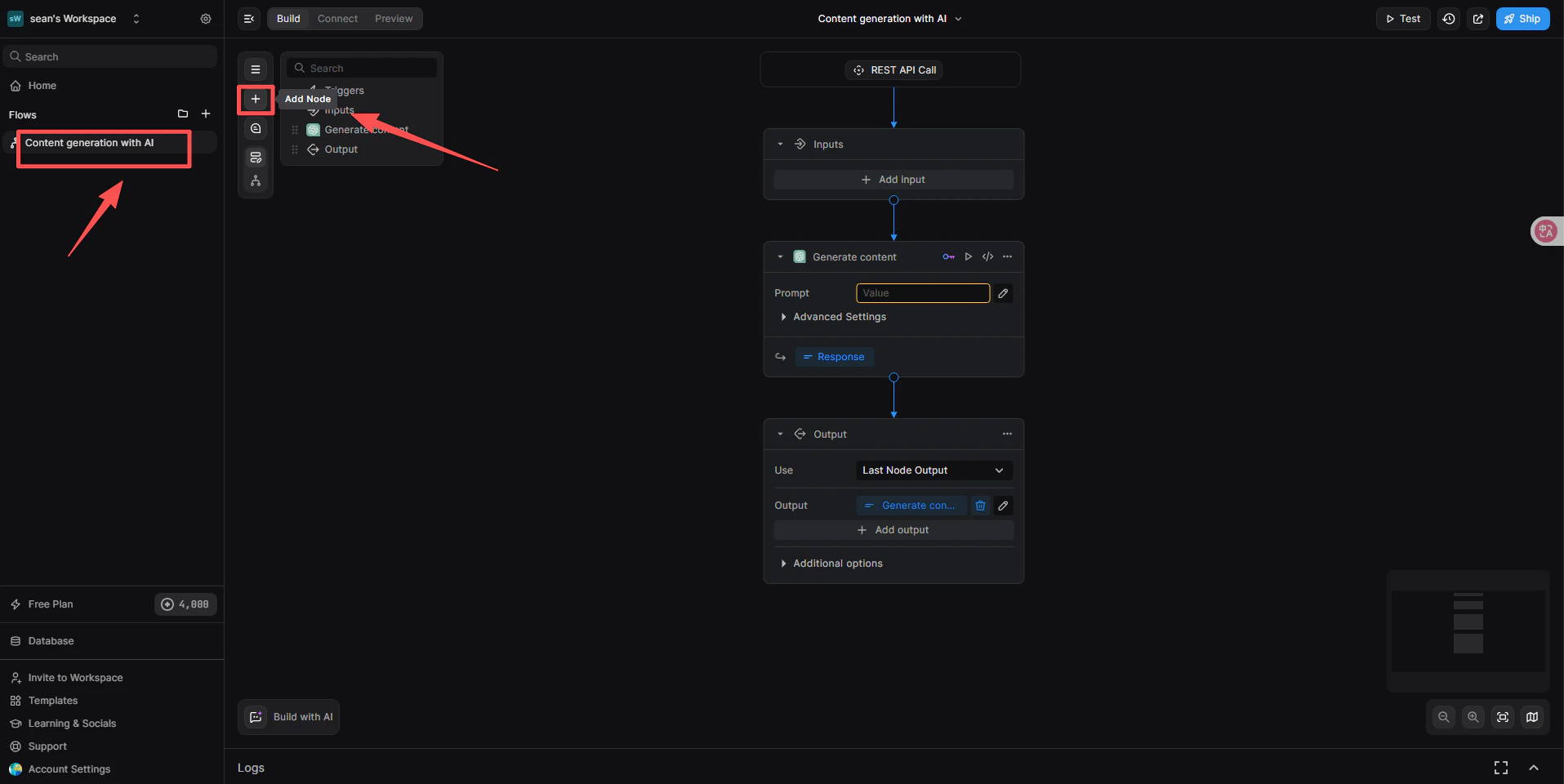Collapse the Generate content node
The width and height of the screenshot is (1564, 784).
point(781,256)
